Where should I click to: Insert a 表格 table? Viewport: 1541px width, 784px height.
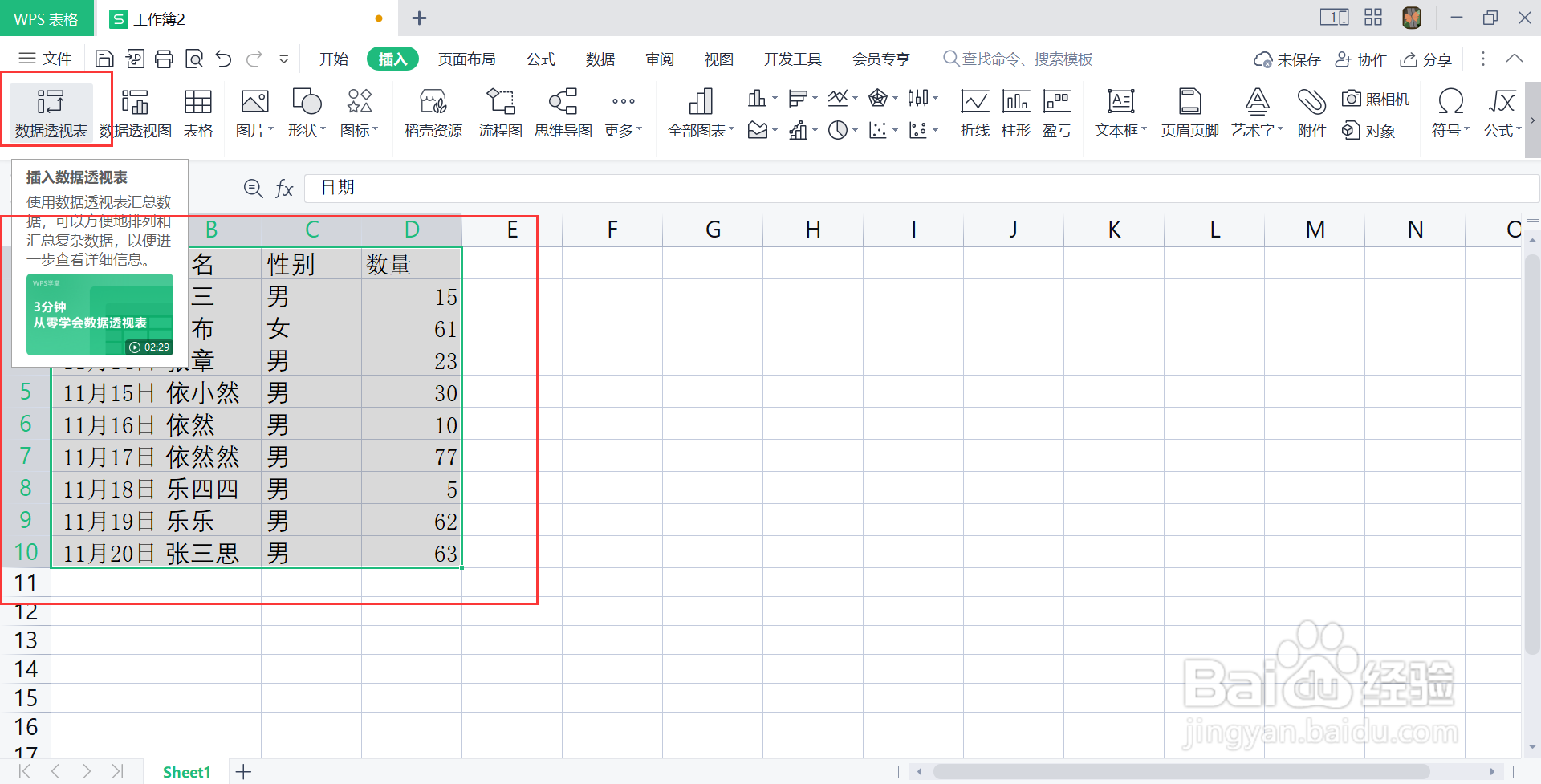(197, 112)
